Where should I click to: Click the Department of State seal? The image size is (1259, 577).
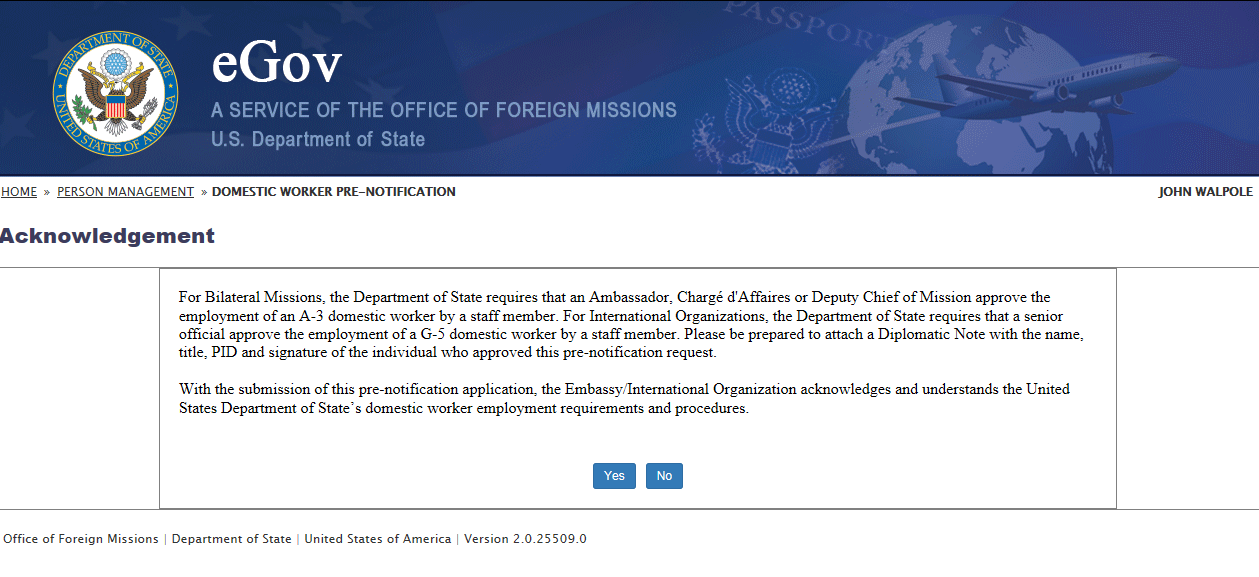116,94
